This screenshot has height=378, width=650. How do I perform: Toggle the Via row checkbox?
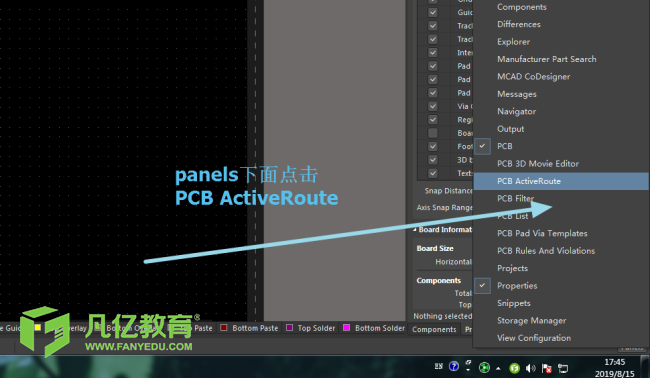point(433,106)
